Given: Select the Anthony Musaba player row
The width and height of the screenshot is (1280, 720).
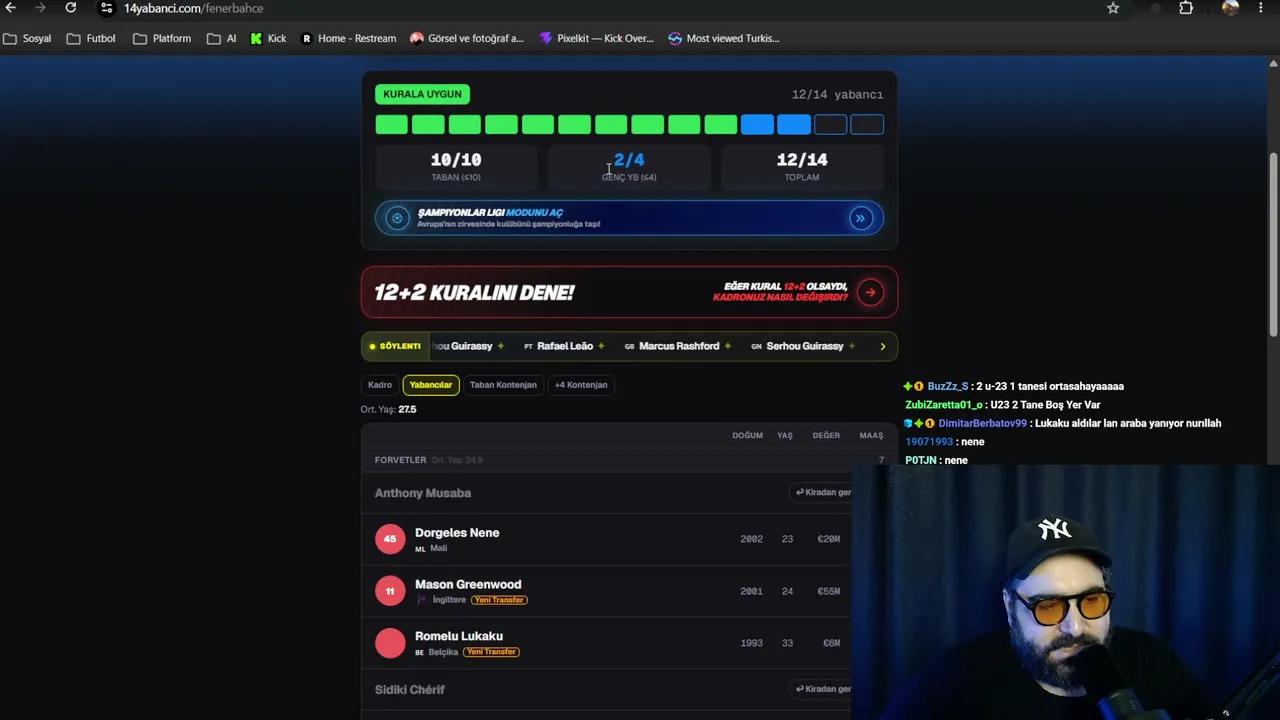Looking at the screenshot, I should pyautogui.click(x=606, y=493).
